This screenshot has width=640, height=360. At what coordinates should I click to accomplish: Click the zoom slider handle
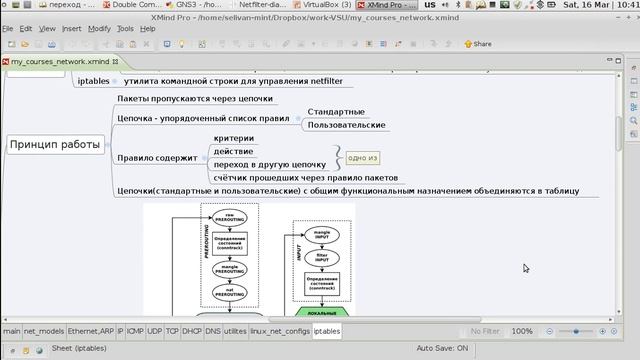(x=576, y=331)
